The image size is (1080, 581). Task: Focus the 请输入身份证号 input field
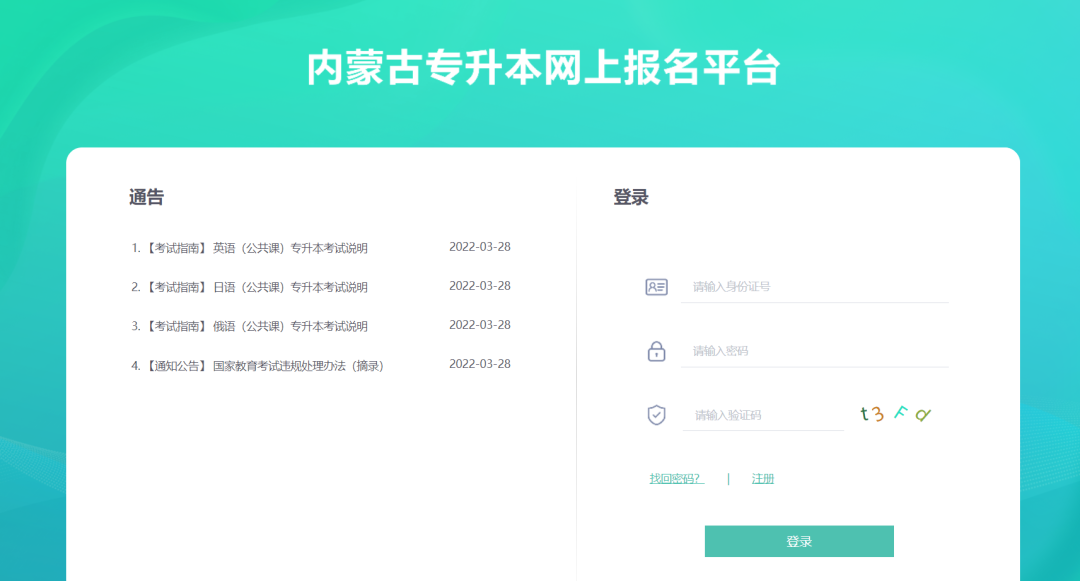[x=814, y=286]
